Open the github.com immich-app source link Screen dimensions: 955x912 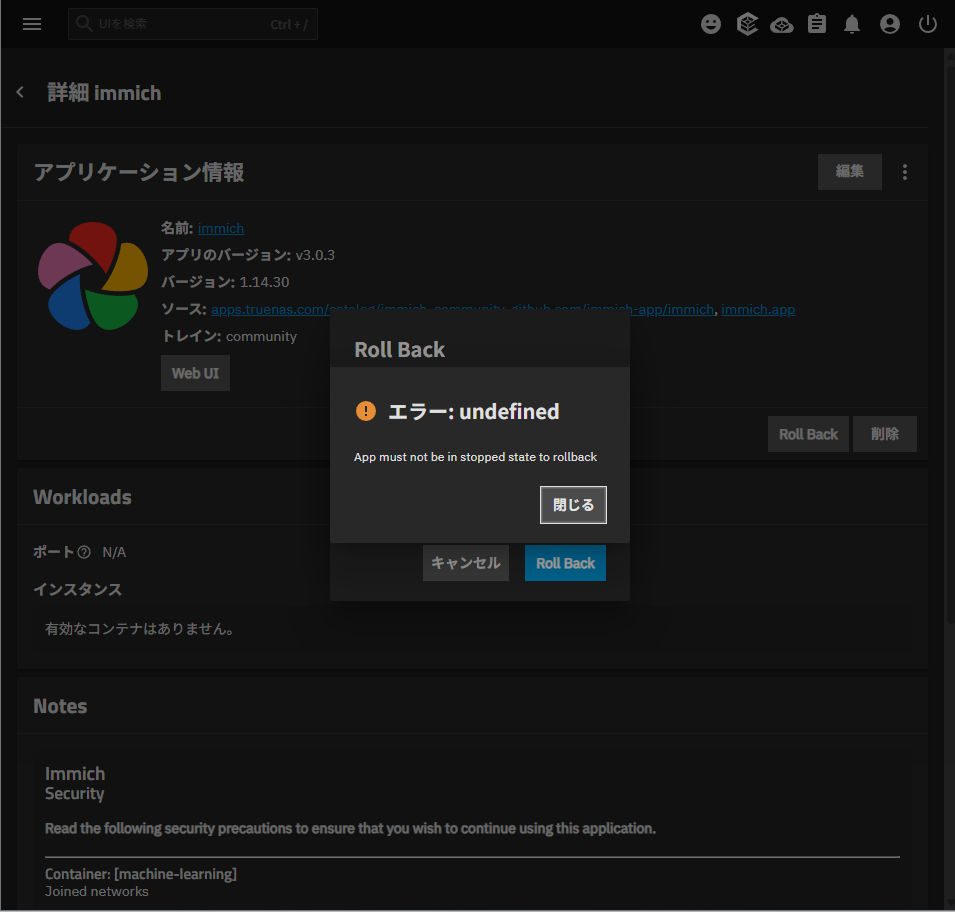point(672,309)
